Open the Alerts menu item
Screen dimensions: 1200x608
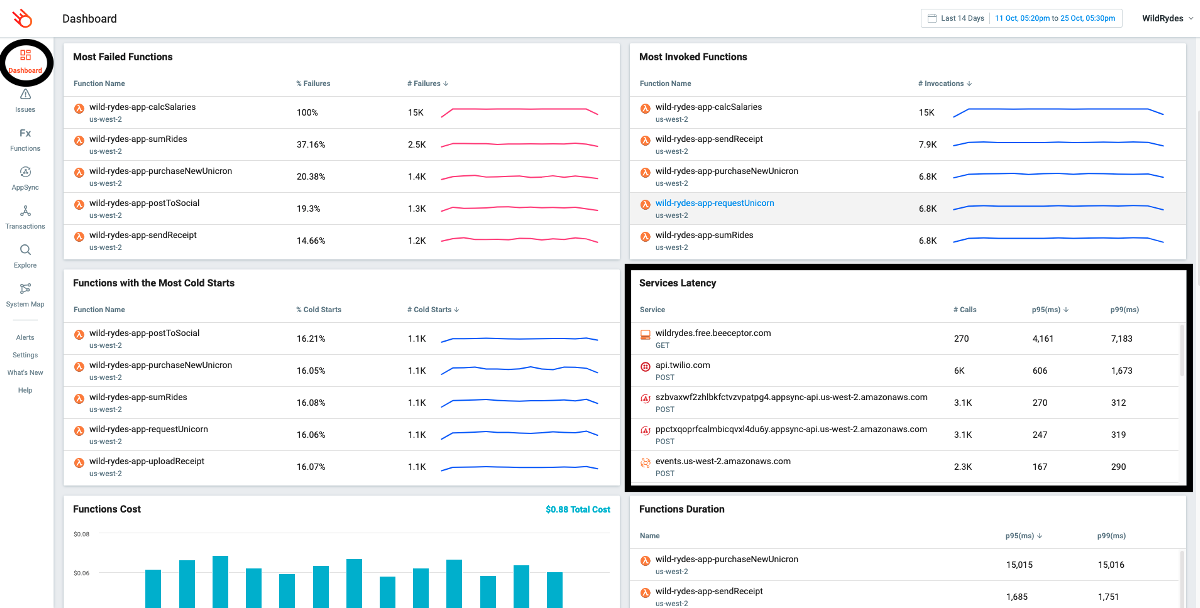[x=24, y=337]
